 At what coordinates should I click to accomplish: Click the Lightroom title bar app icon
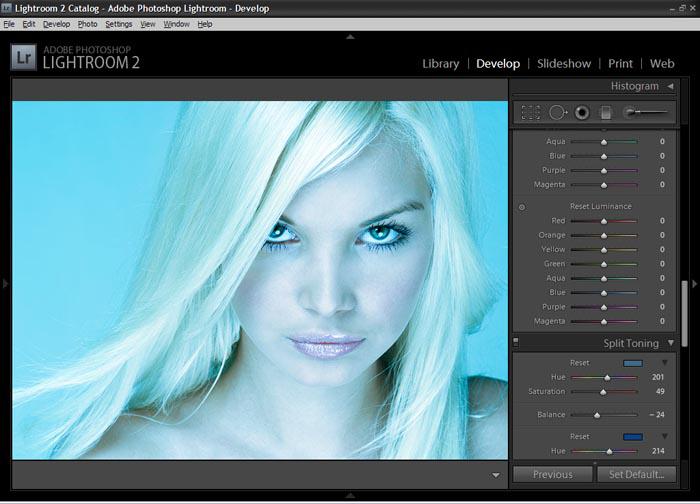(6, 8)
